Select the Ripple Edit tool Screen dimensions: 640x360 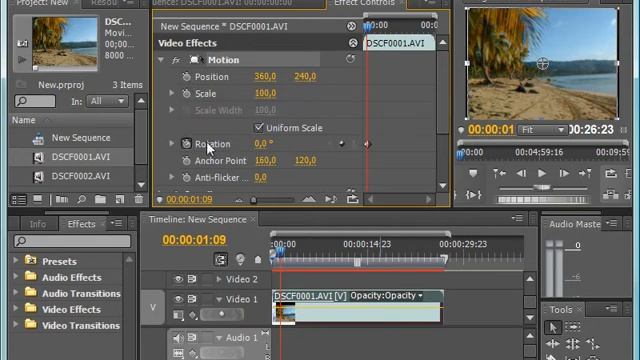(x=552, y=344)
